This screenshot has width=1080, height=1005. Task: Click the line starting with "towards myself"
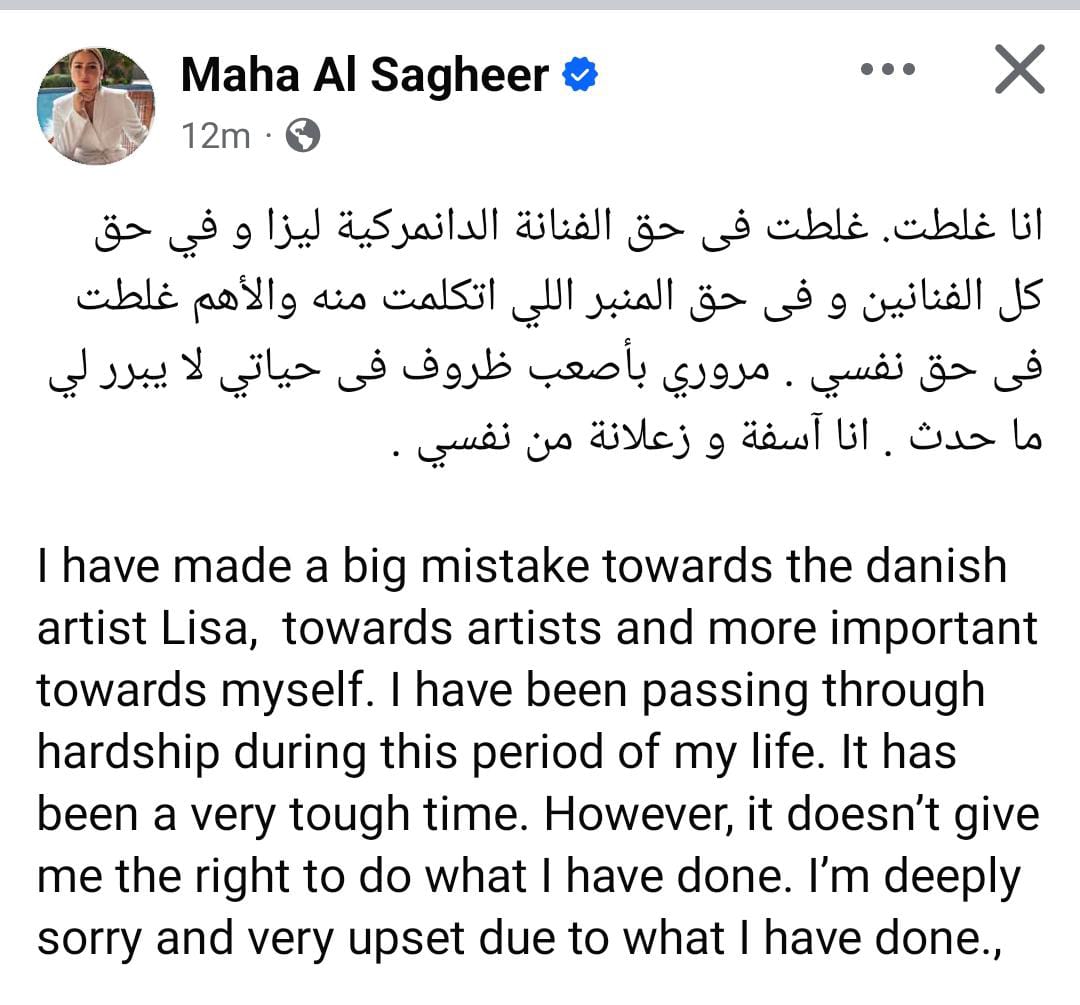click(510, 692)
